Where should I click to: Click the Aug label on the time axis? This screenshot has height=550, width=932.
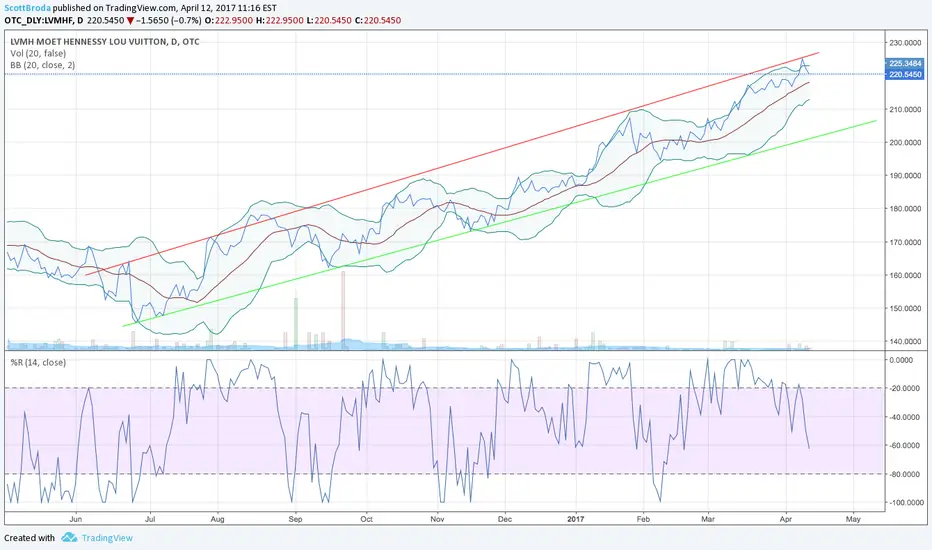click(x=218, y=519)
